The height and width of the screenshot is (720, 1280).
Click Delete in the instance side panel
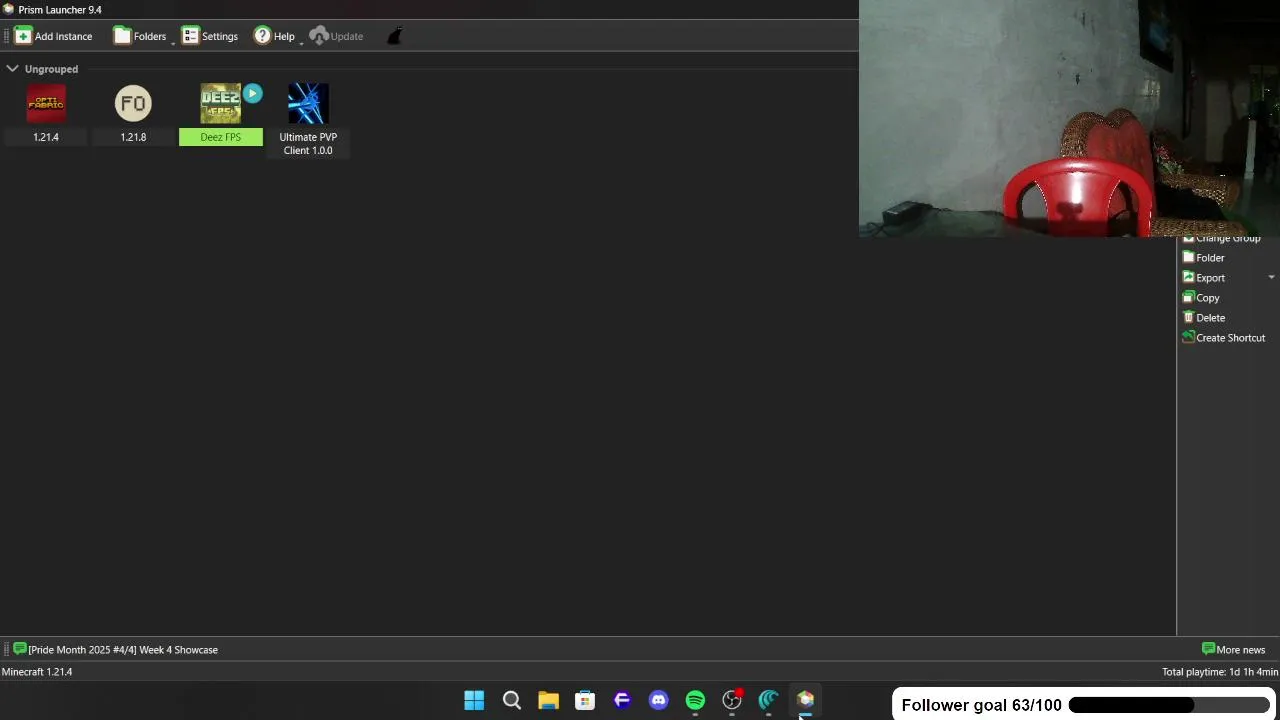pyautogui.click(x=1204, y=318)
